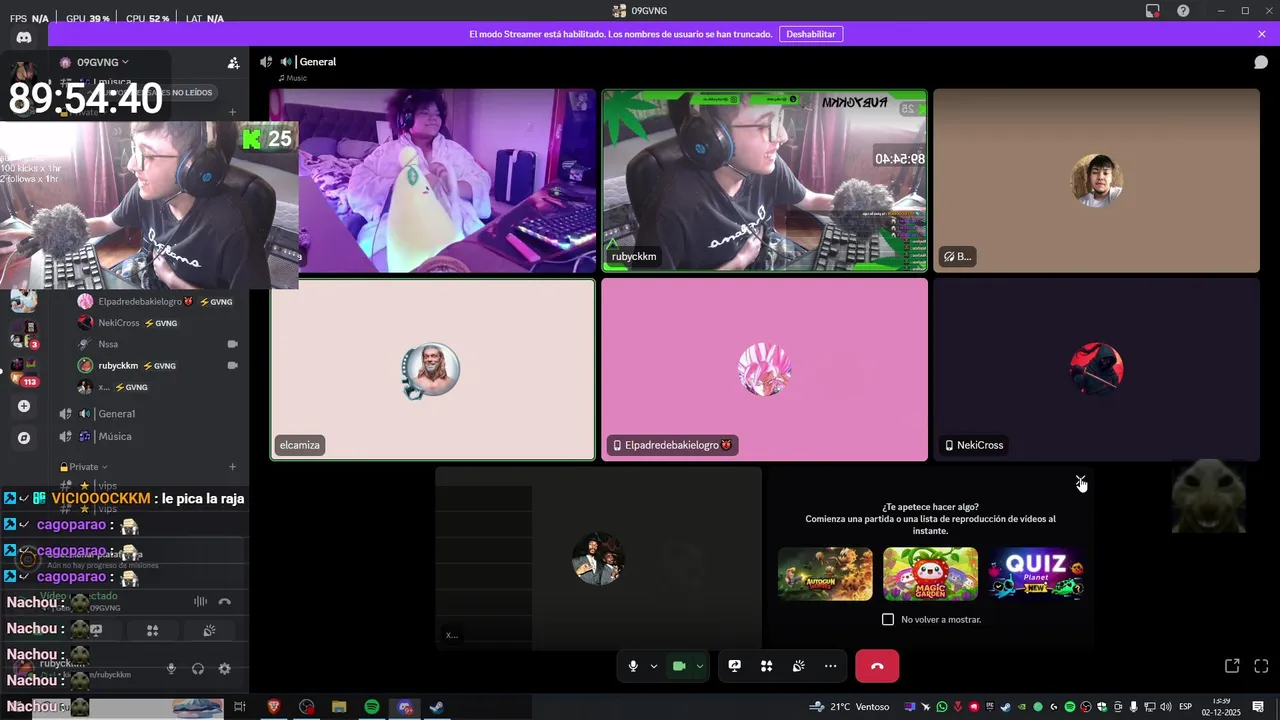Add a server with the plus icon
The image size is (1280, 720).
[24, 406]
